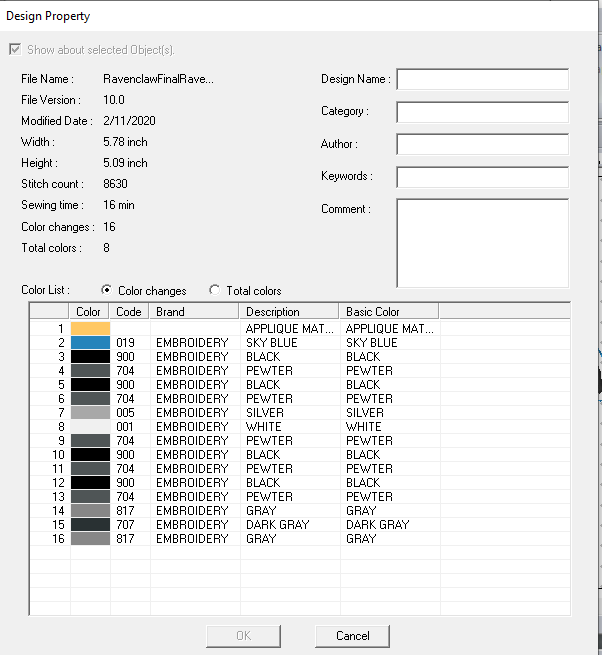Select the Color changes radio button

pos(108,290)
